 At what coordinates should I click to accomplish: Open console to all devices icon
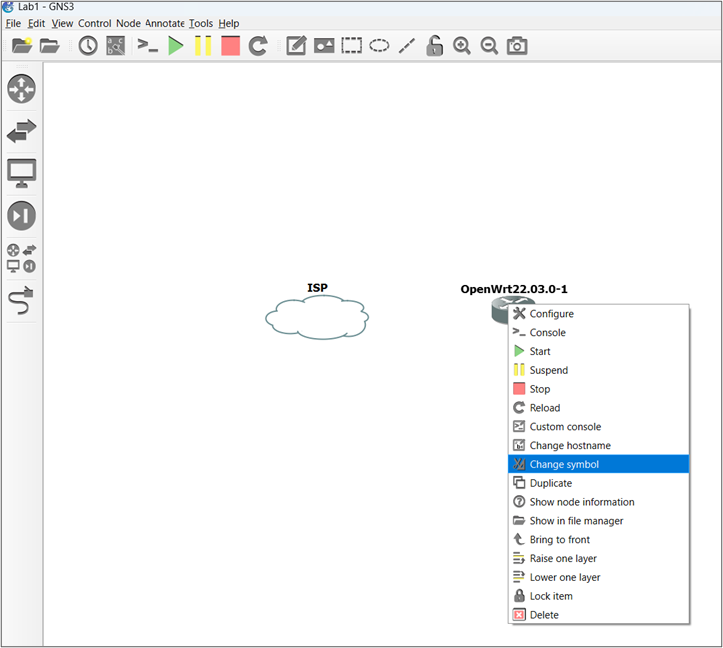point(148,45)
